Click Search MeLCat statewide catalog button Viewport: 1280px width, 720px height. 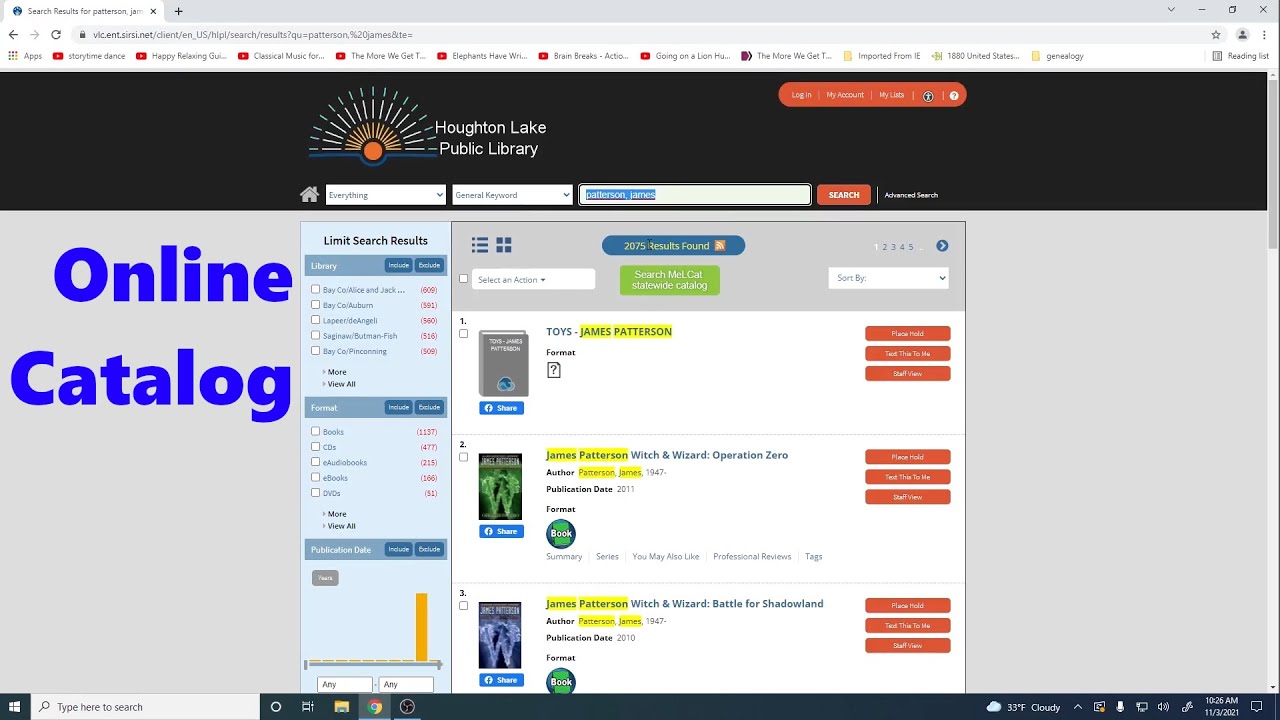point(669,280)
